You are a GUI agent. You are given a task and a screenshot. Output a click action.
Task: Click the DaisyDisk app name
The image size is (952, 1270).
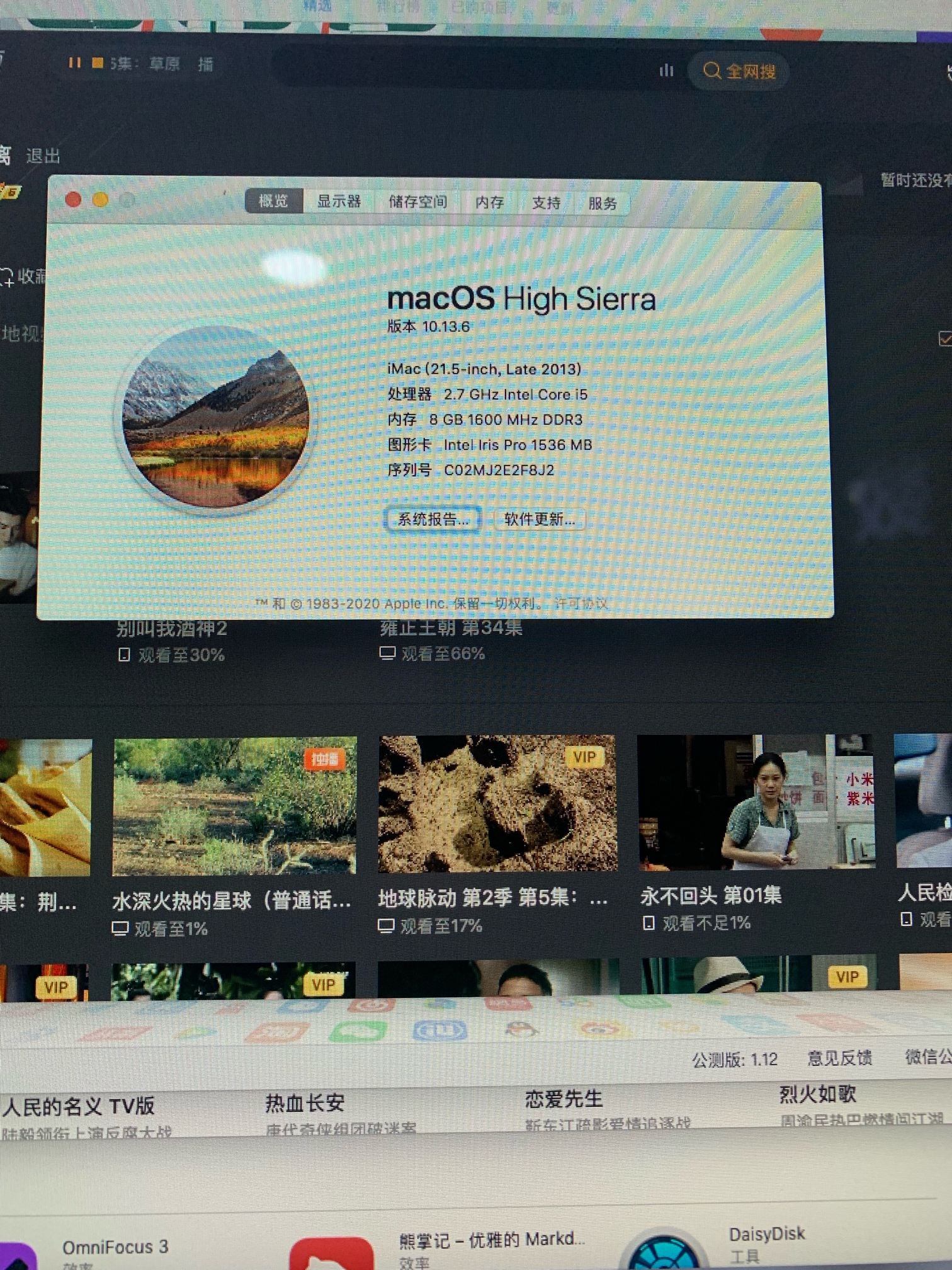tap(767, 1233)
